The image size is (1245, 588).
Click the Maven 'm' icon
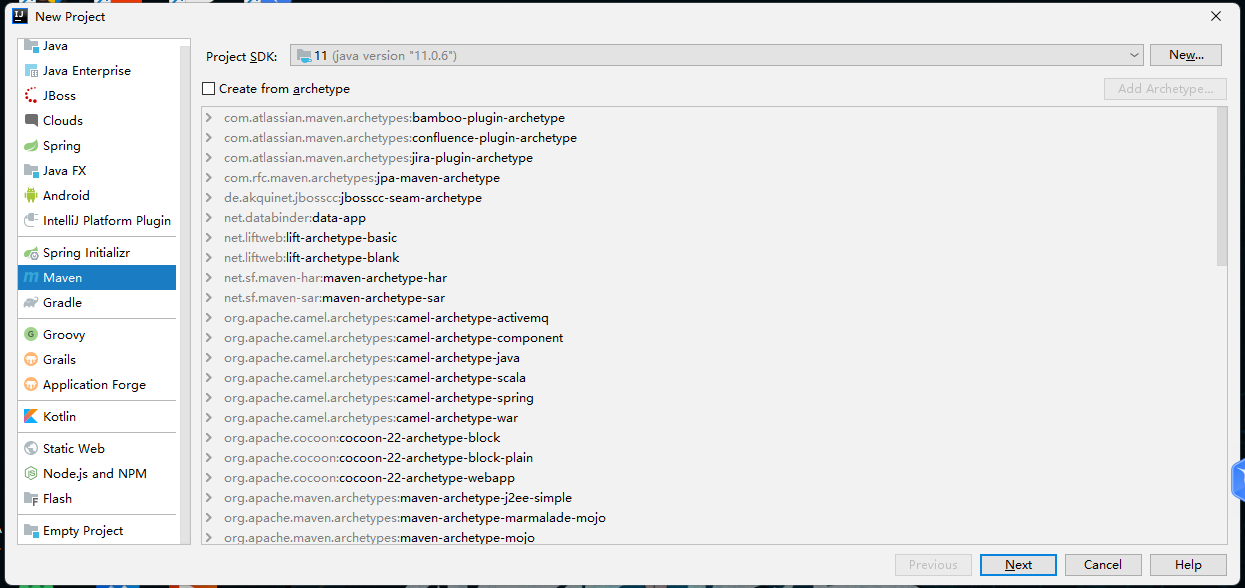(31, 278)
